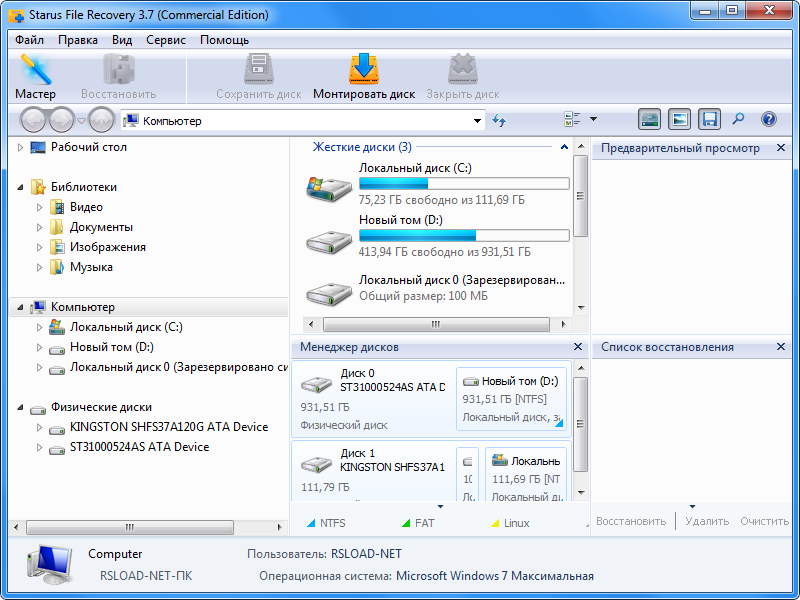The width and height of the screenshot is (800, 600).
Task: Open help with the question mark icon
Action: 768,119
